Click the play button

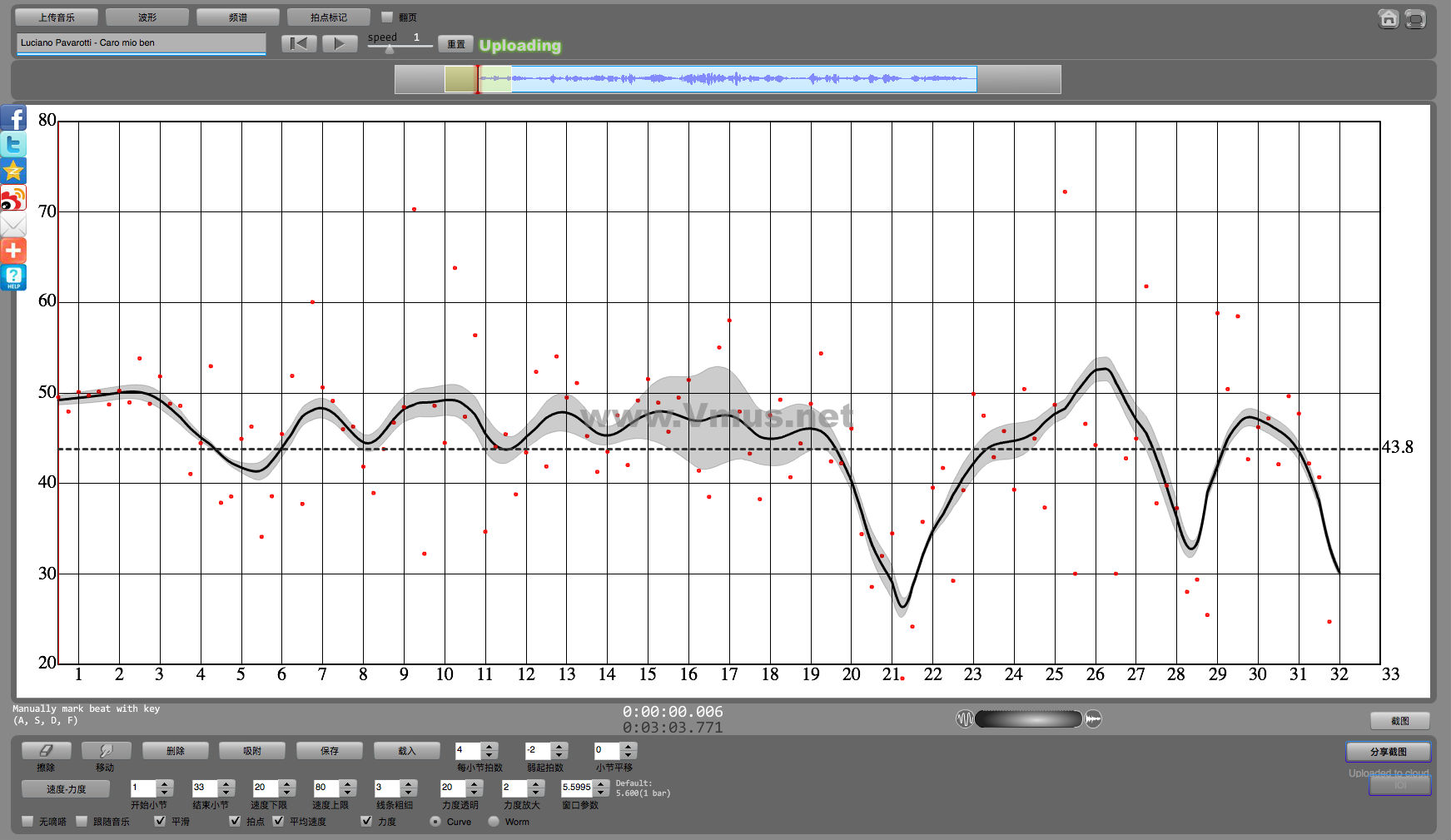pos(339,43)
